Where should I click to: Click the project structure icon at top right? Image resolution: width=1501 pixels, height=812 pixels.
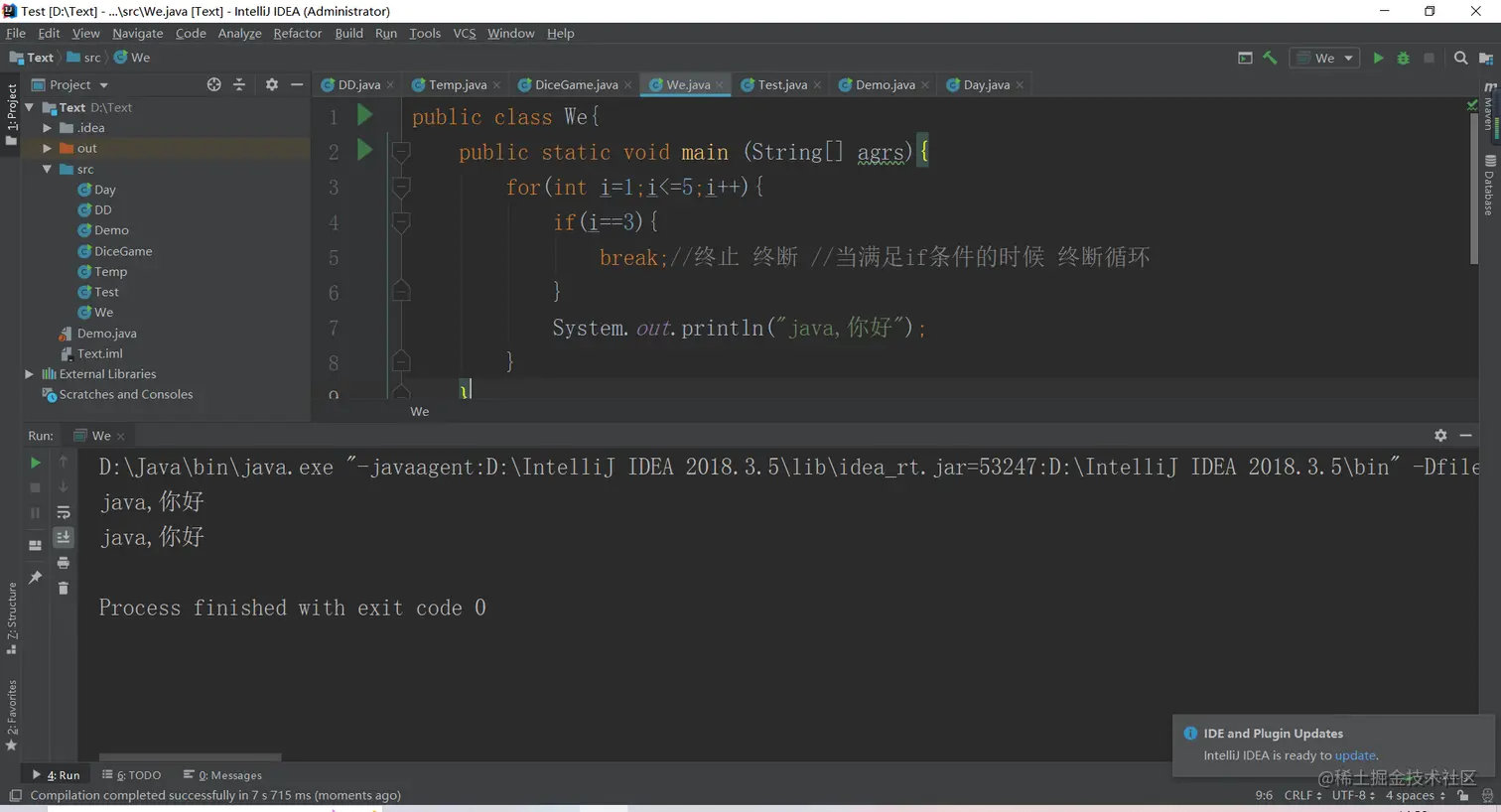(1486, 59)
